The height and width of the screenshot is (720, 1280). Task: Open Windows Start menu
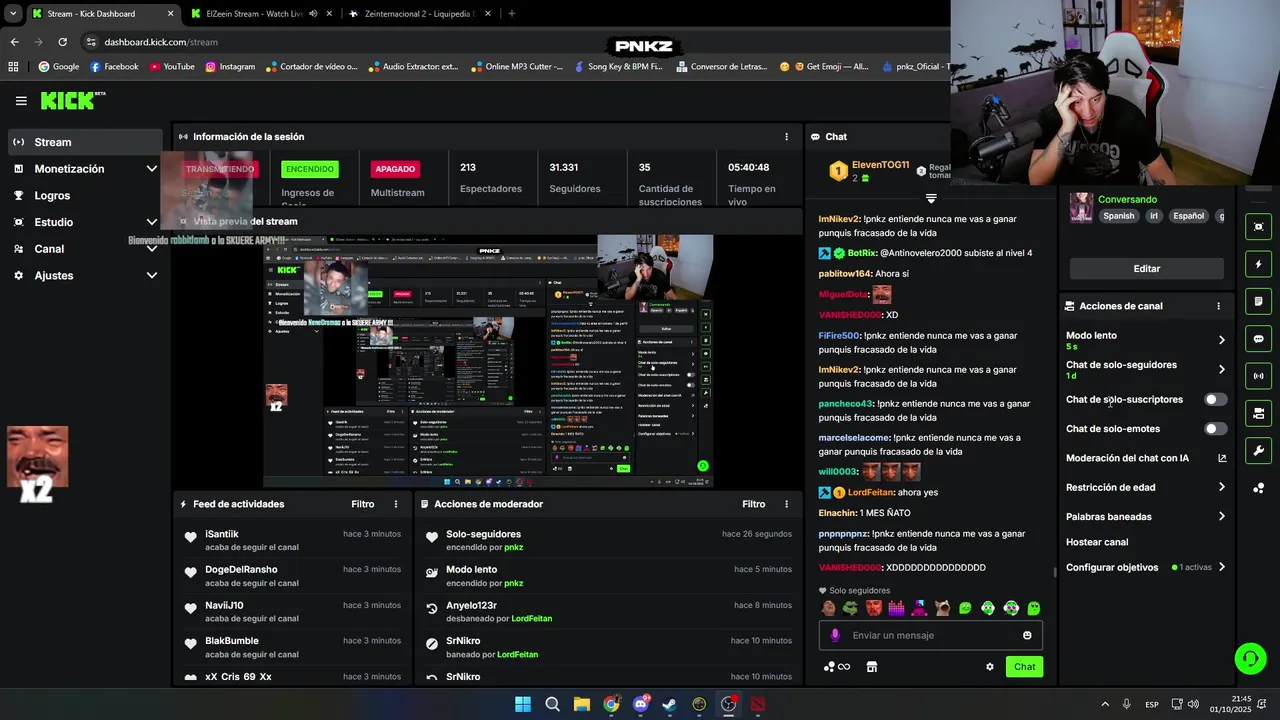(523, 704)
